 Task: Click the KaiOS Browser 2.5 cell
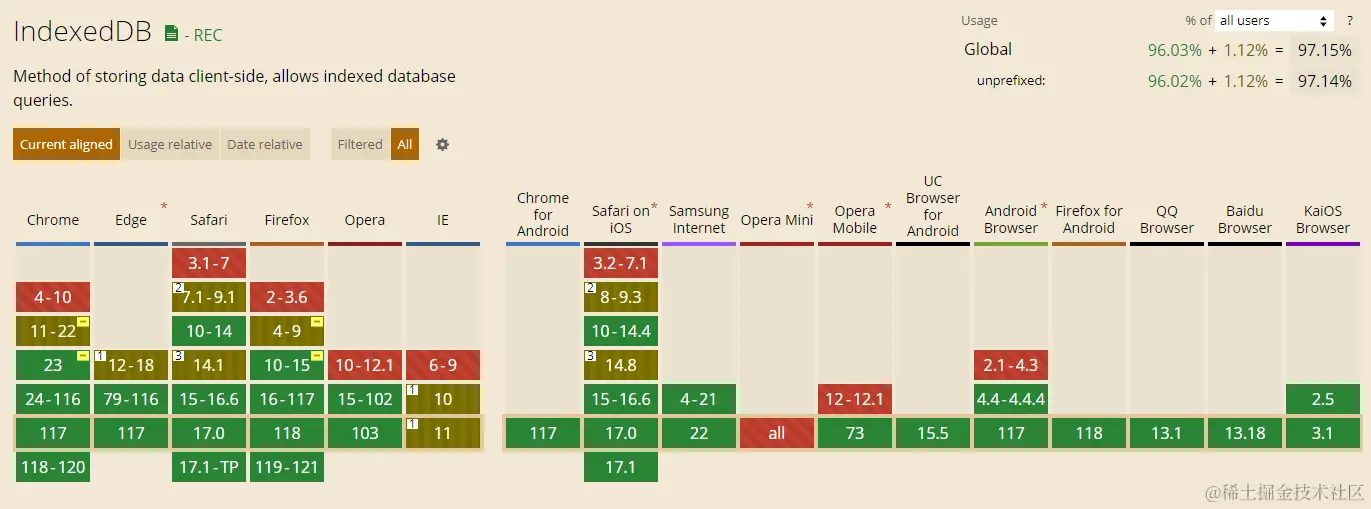(1323, 399)
